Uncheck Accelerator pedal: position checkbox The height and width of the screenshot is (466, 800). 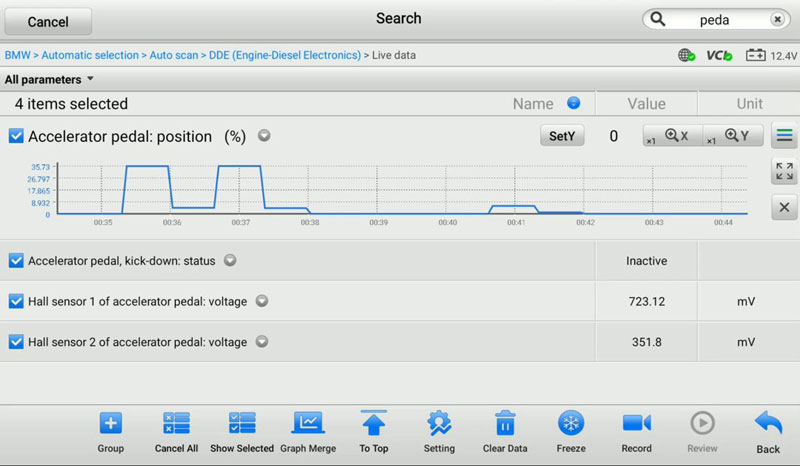pyautogui.click(x=16, y=136)
